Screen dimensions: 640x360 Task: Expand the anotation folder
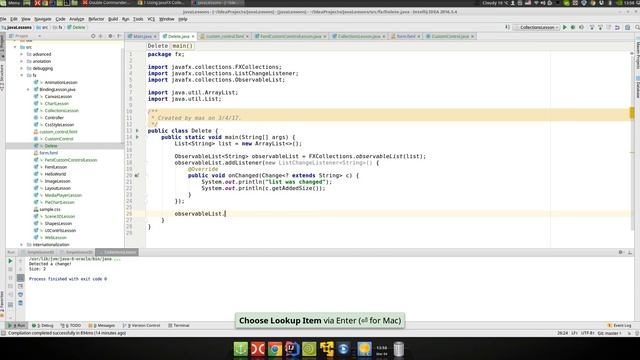pos(22,61)
